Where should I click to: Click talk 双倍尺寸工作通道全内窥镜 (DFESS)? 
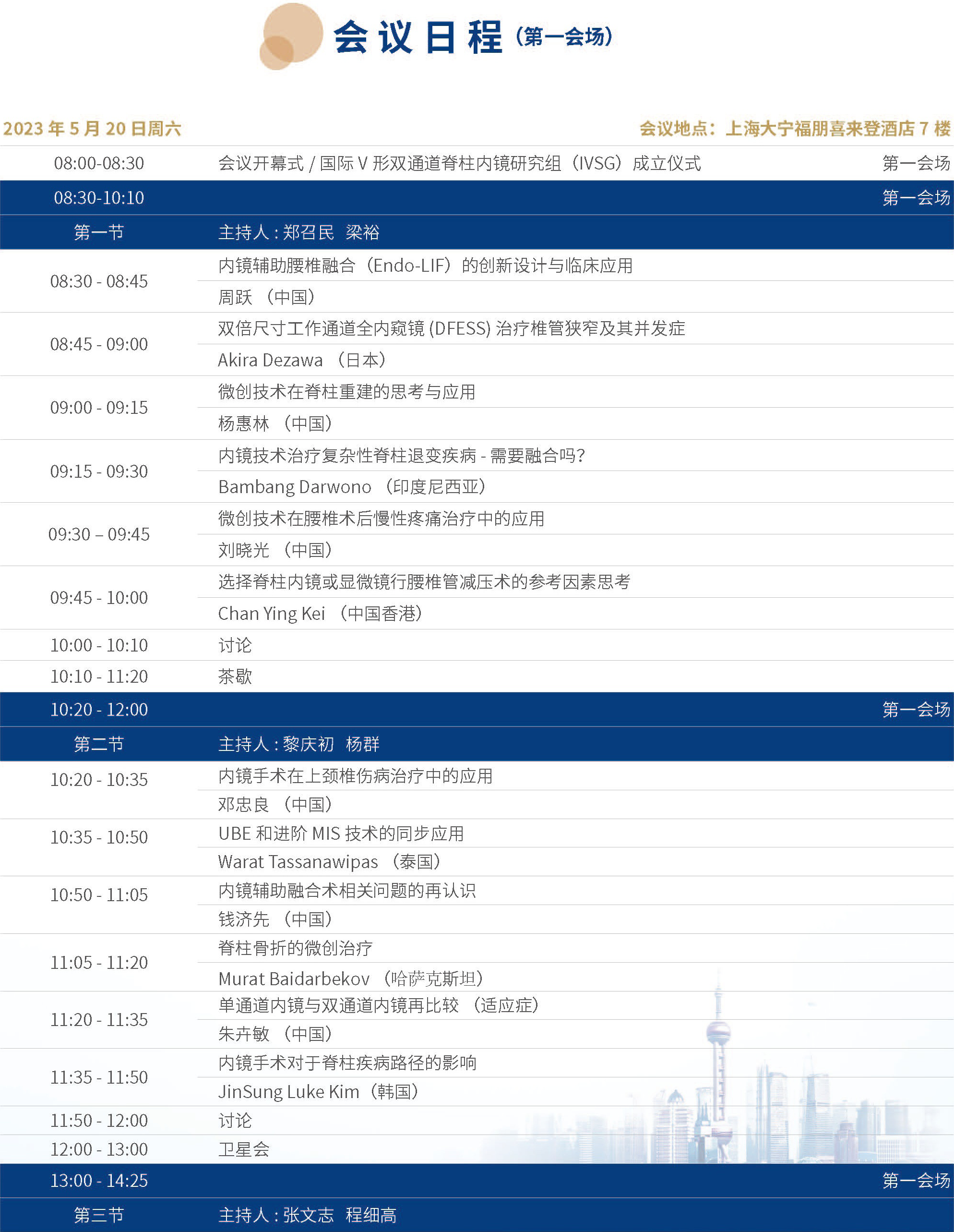452,328
